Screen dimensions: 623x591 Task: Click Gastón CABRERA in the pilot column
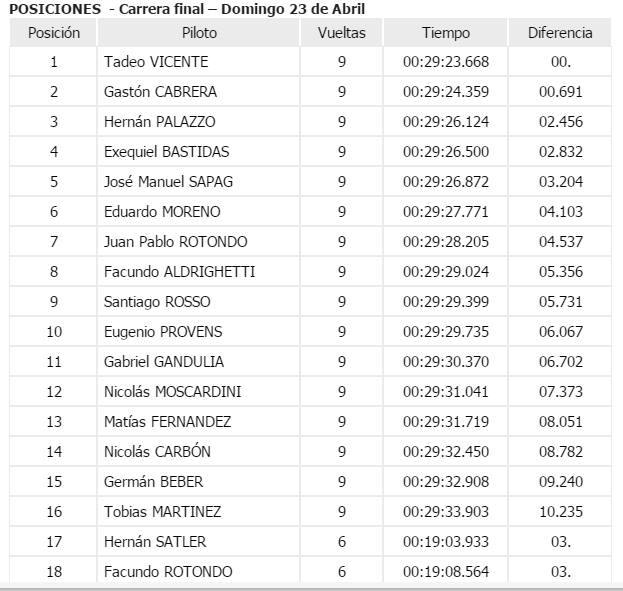pos(160,92)
